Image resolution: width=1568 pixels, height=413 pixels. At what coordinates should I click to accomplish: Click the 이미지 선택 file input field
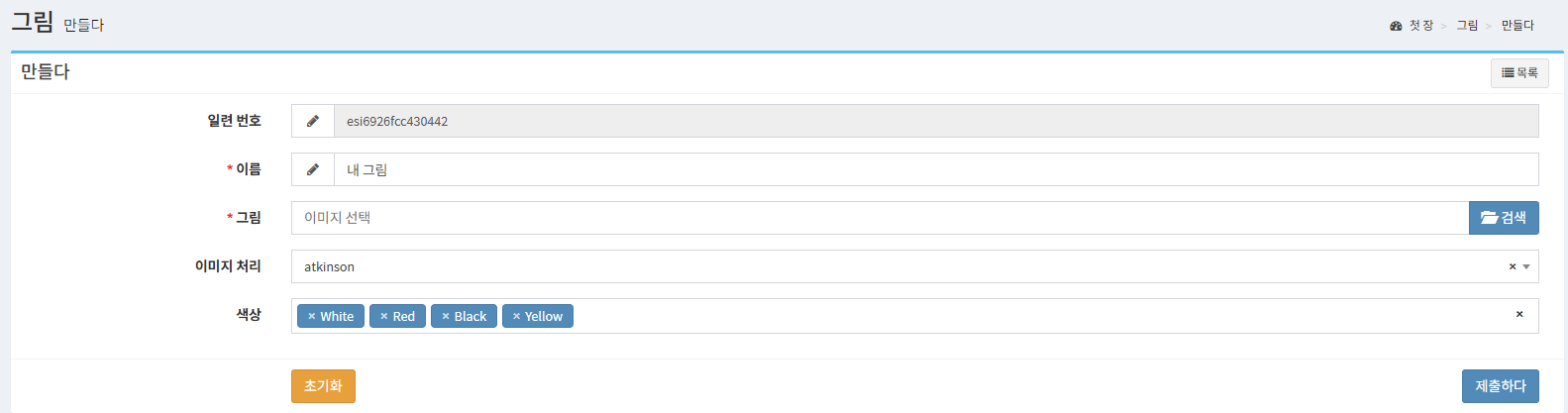[880, 218]
